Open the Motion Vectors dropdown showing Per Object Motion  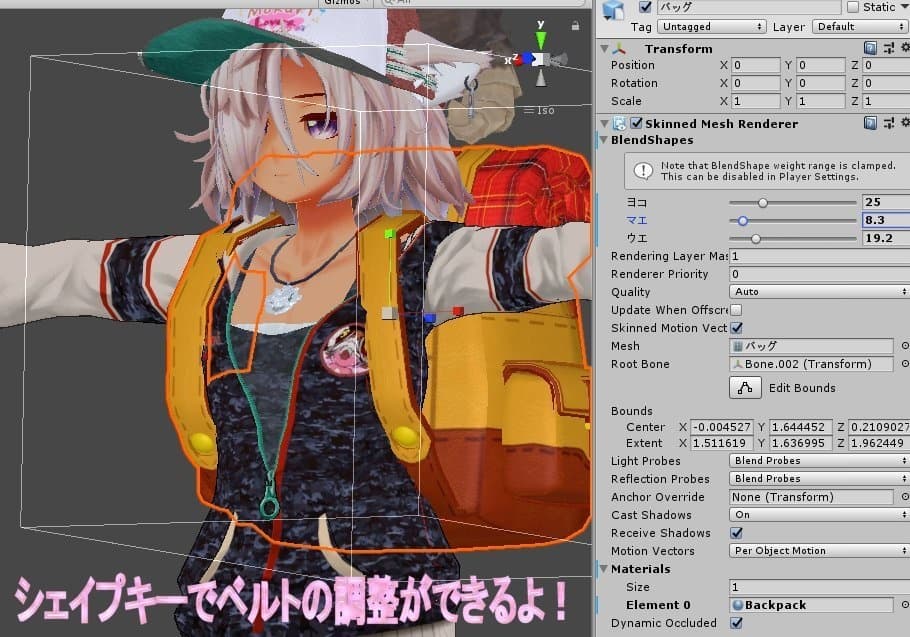coord(817,550)
